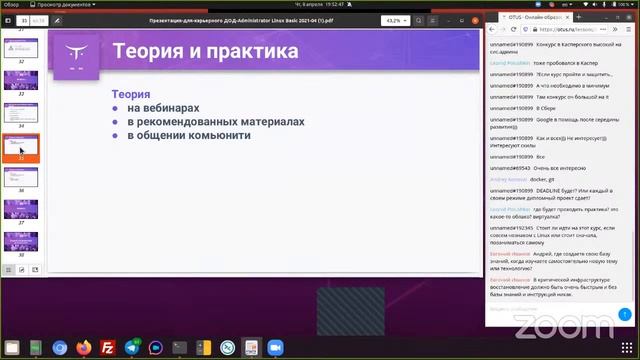Close the OTUS browser tab
640x360 pixels.
coord(567,17)
